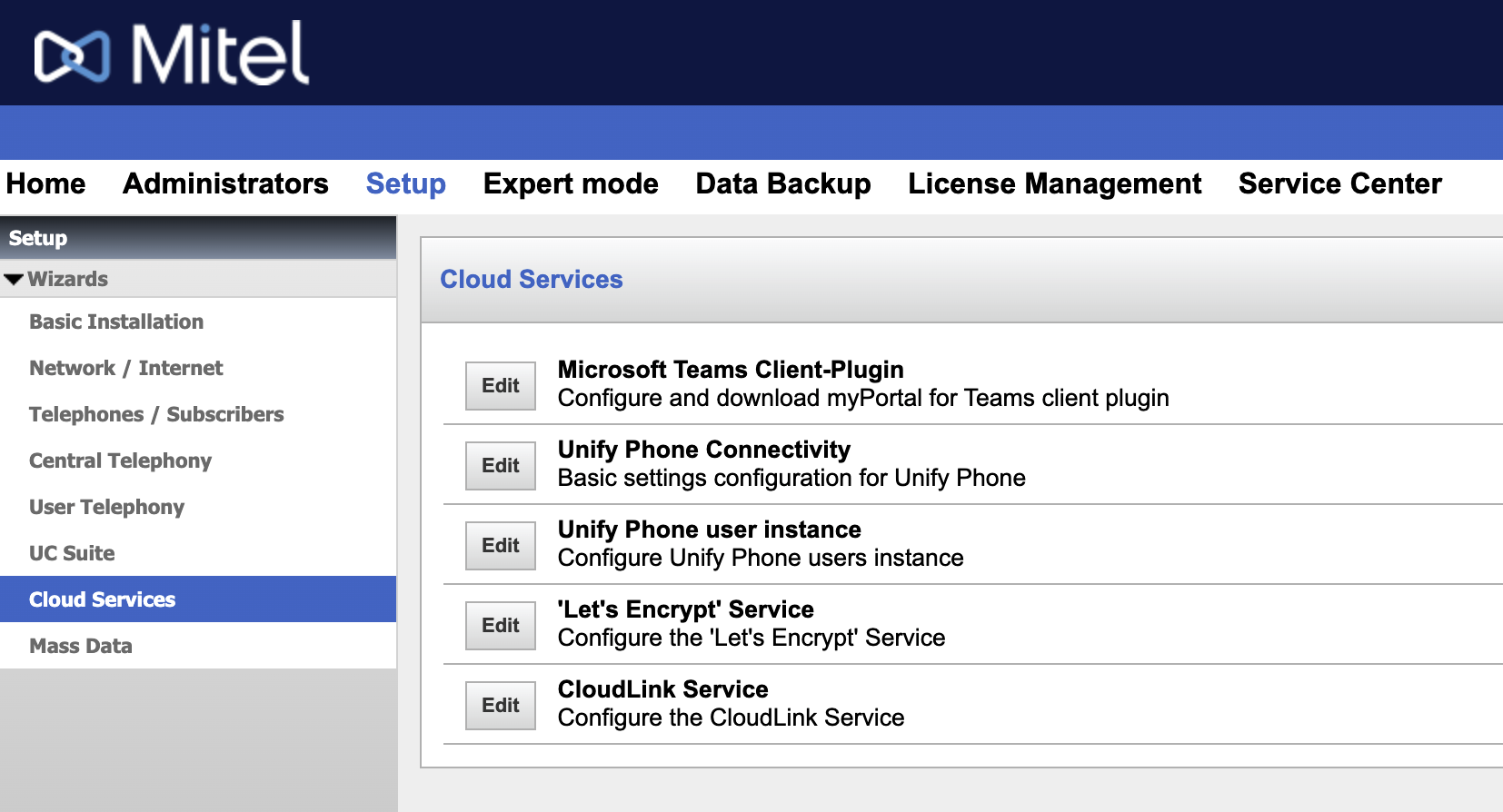Click 'Unify Phone user instance' title text

710,530
